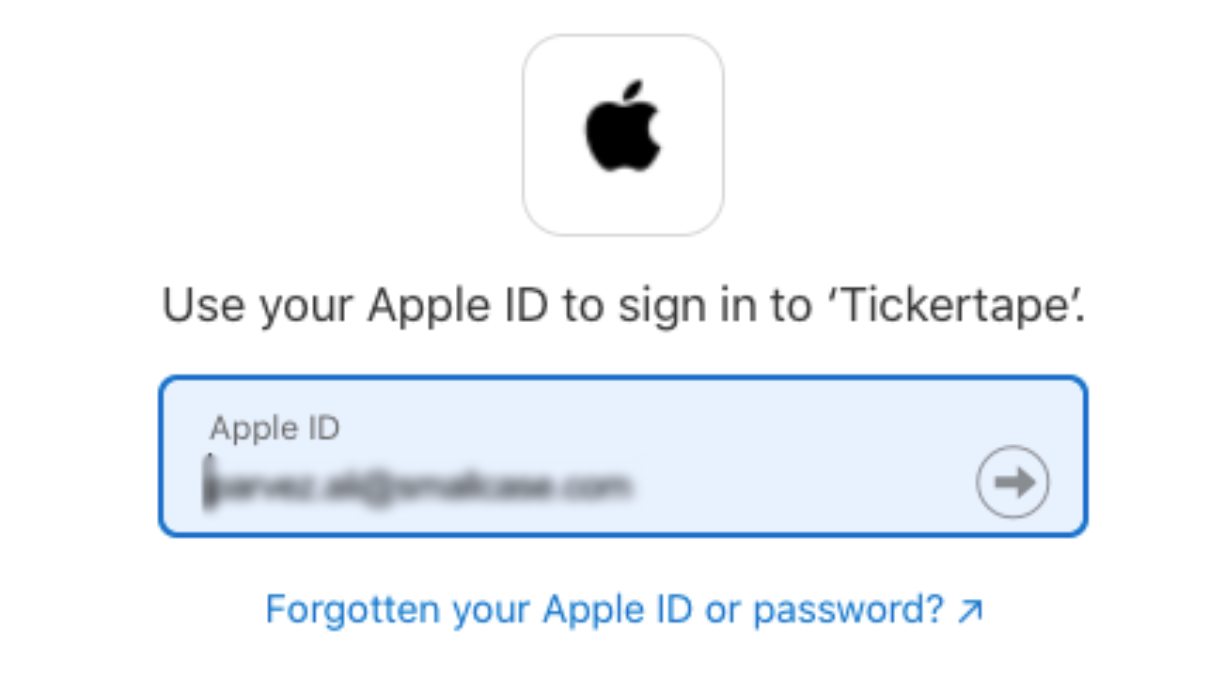
Task: Click the 'Apple ID' field label
Action: [x=275, y=429]
